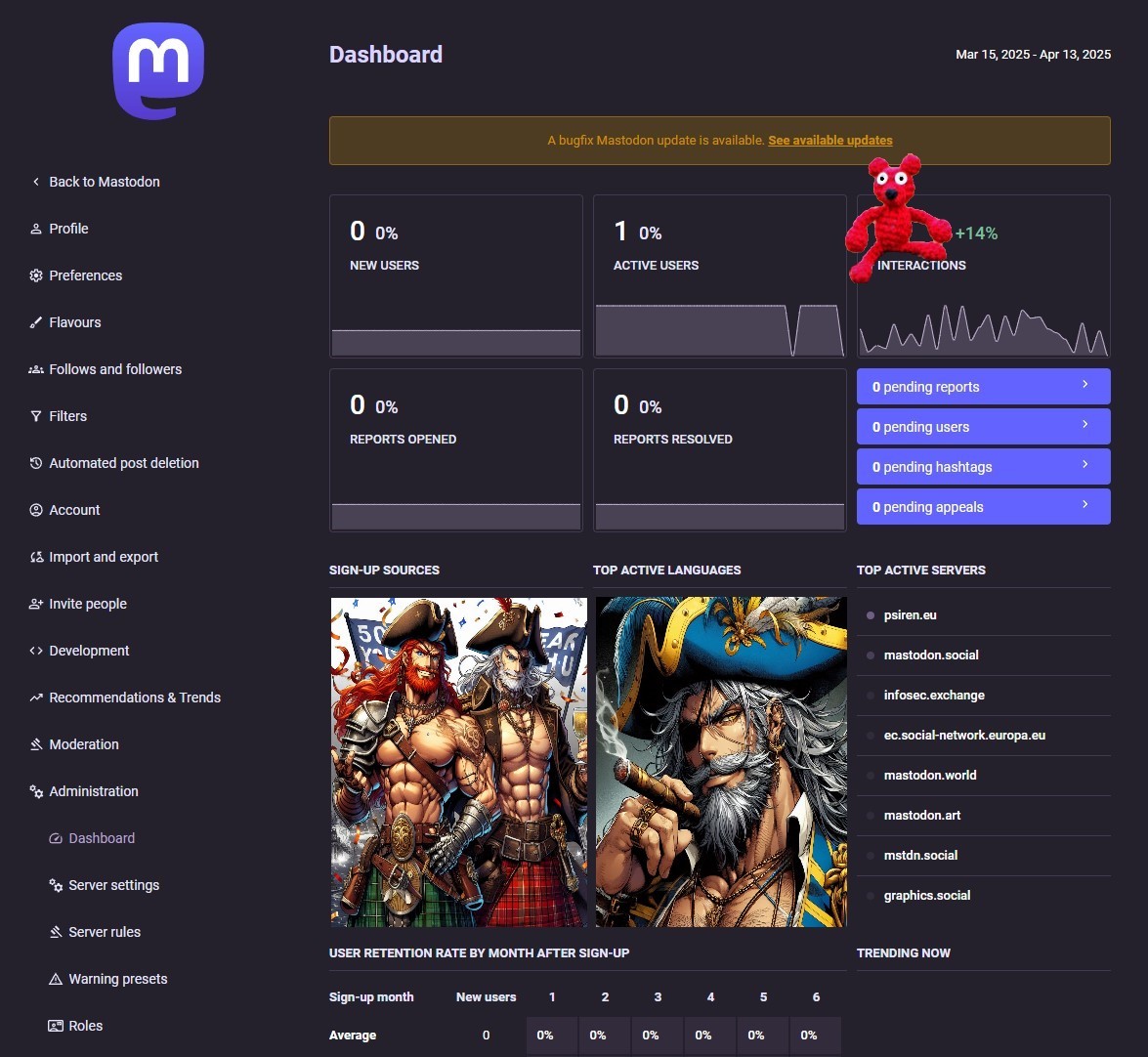Click the Account circle icon
The height and width of the screenshot is (1057, 1148).
[36, 510]
